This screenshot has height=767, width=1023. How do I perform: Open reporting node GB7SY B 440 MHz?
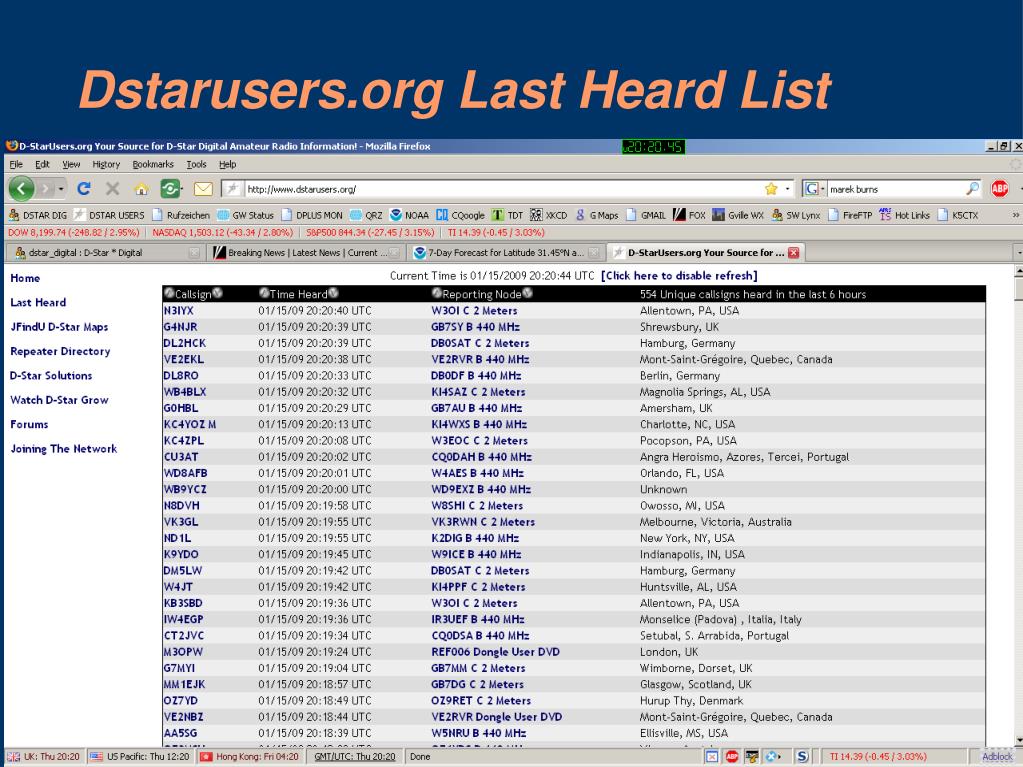[x=475, y=327]
